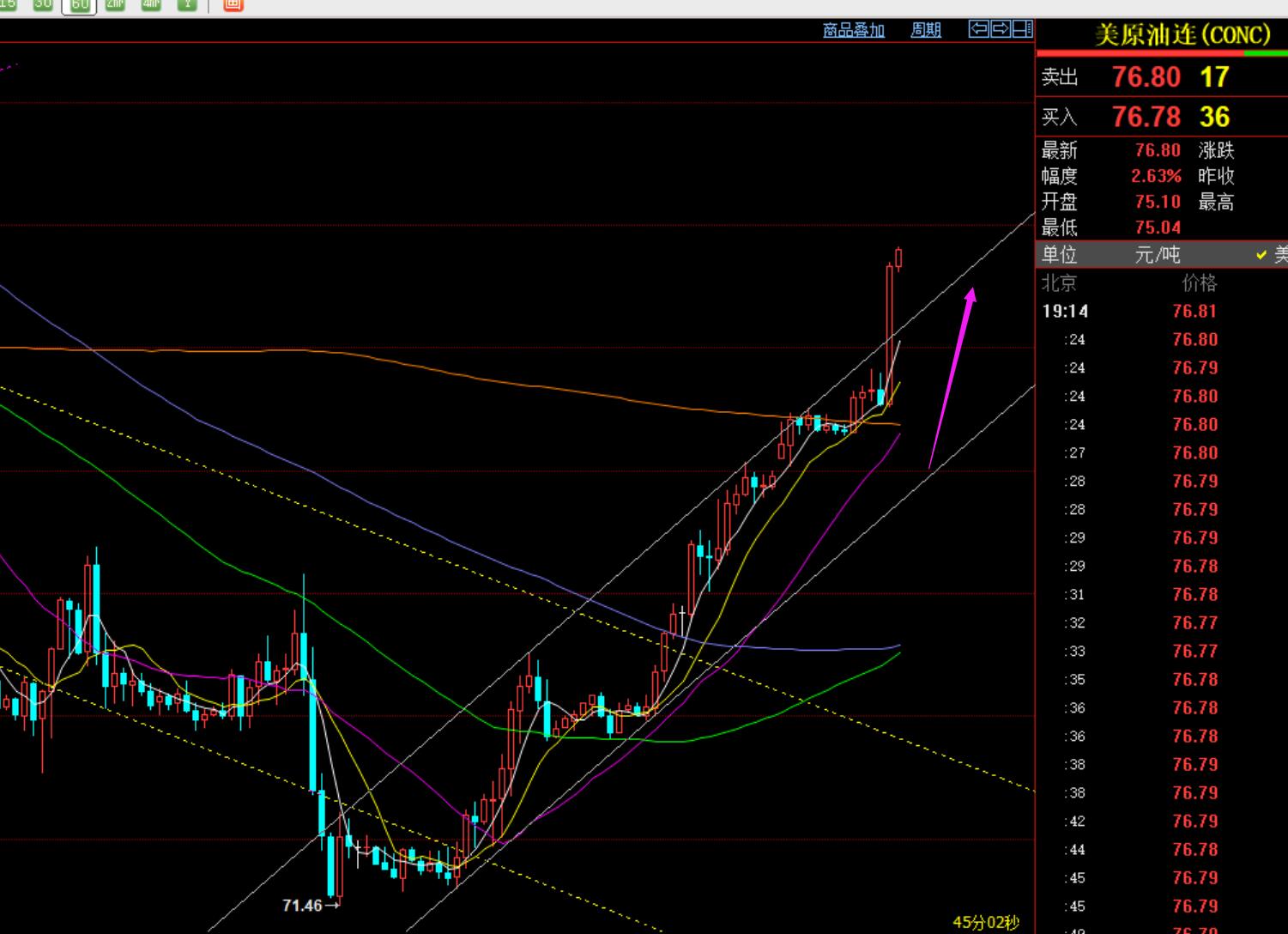The width and height of the screenshot is (1288, 934).
Task: Switch to the 2-hour period icon
Action: pyautogui.click(x=115, y=4)
